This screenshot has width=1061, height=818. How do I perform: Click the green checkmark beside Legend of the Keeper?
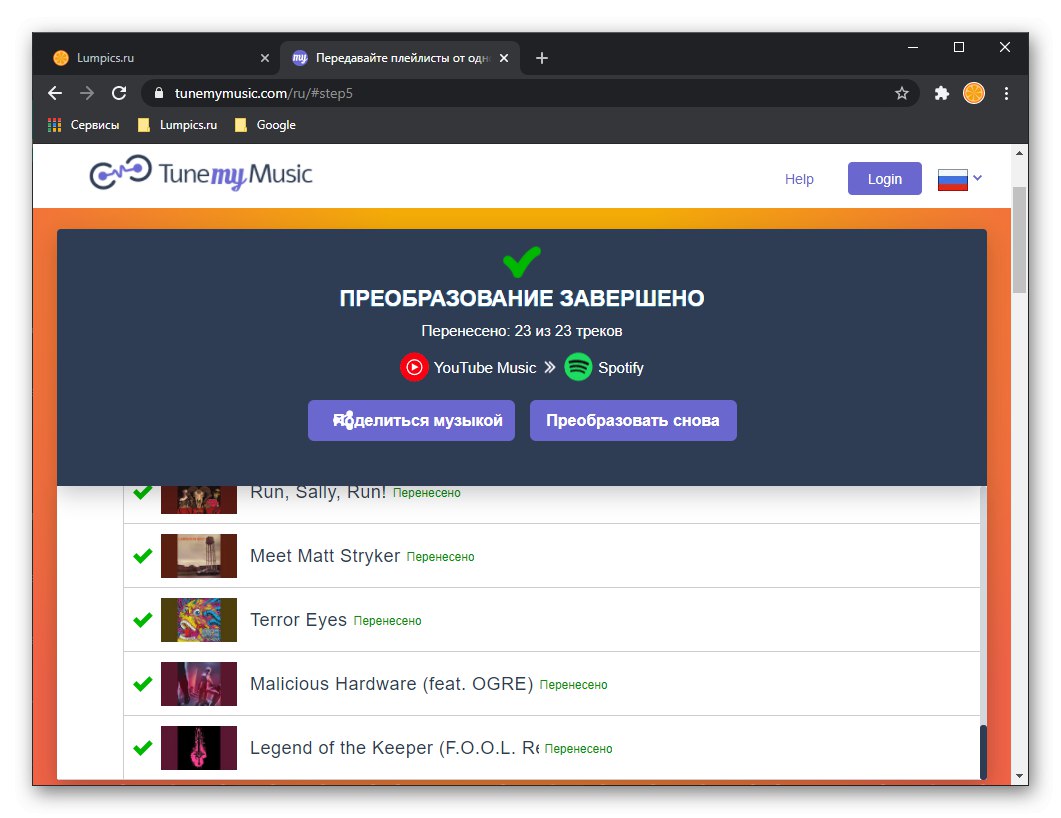click(x=143, y=748)
